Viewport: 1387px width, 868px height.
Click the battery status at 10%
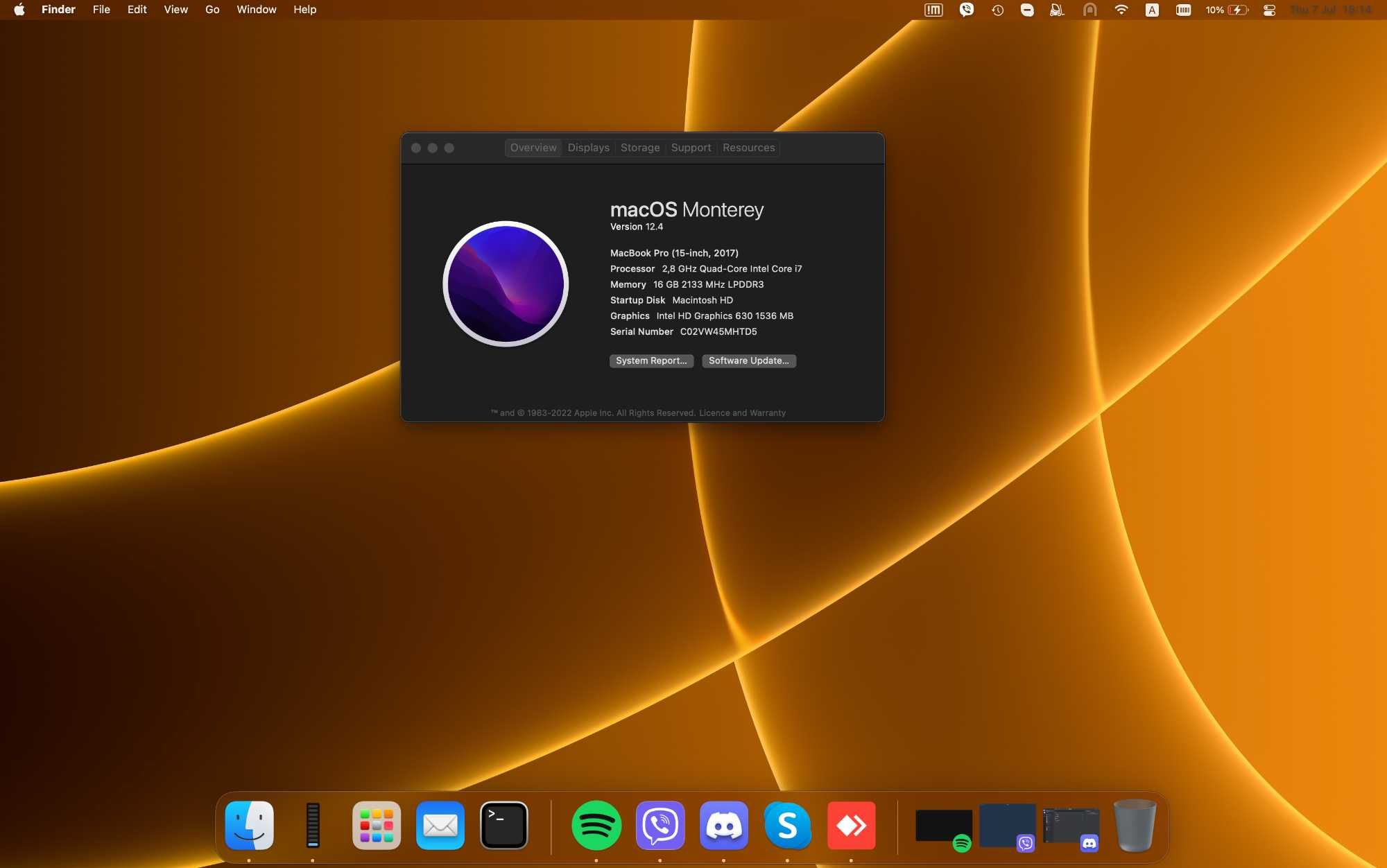(x=1227, y=10)
